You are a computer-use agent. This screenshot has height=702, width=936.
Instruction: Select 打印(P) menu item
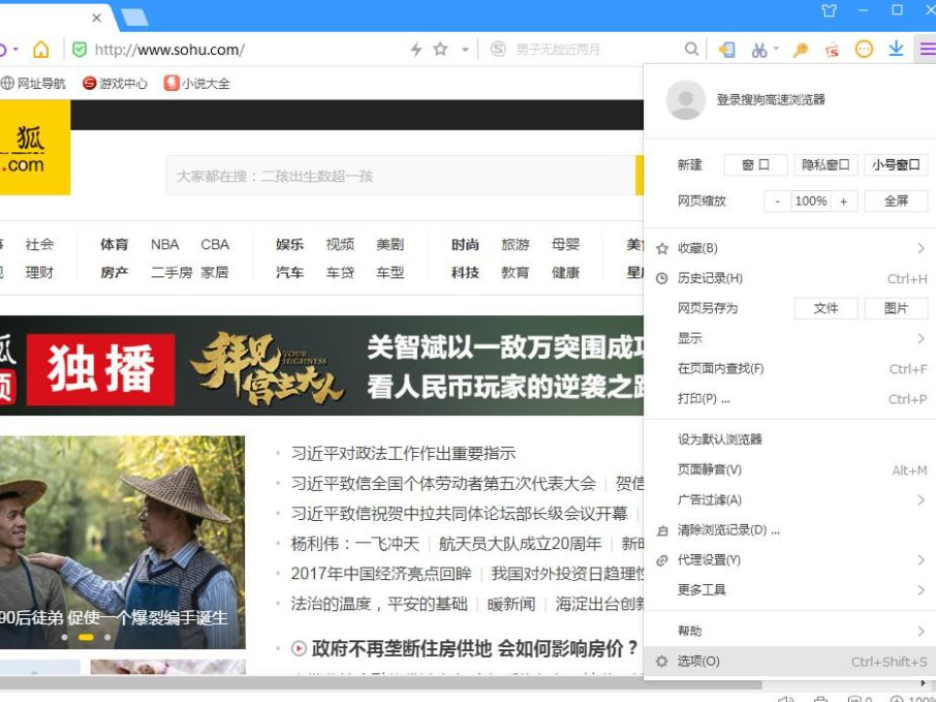click(789, 399)
